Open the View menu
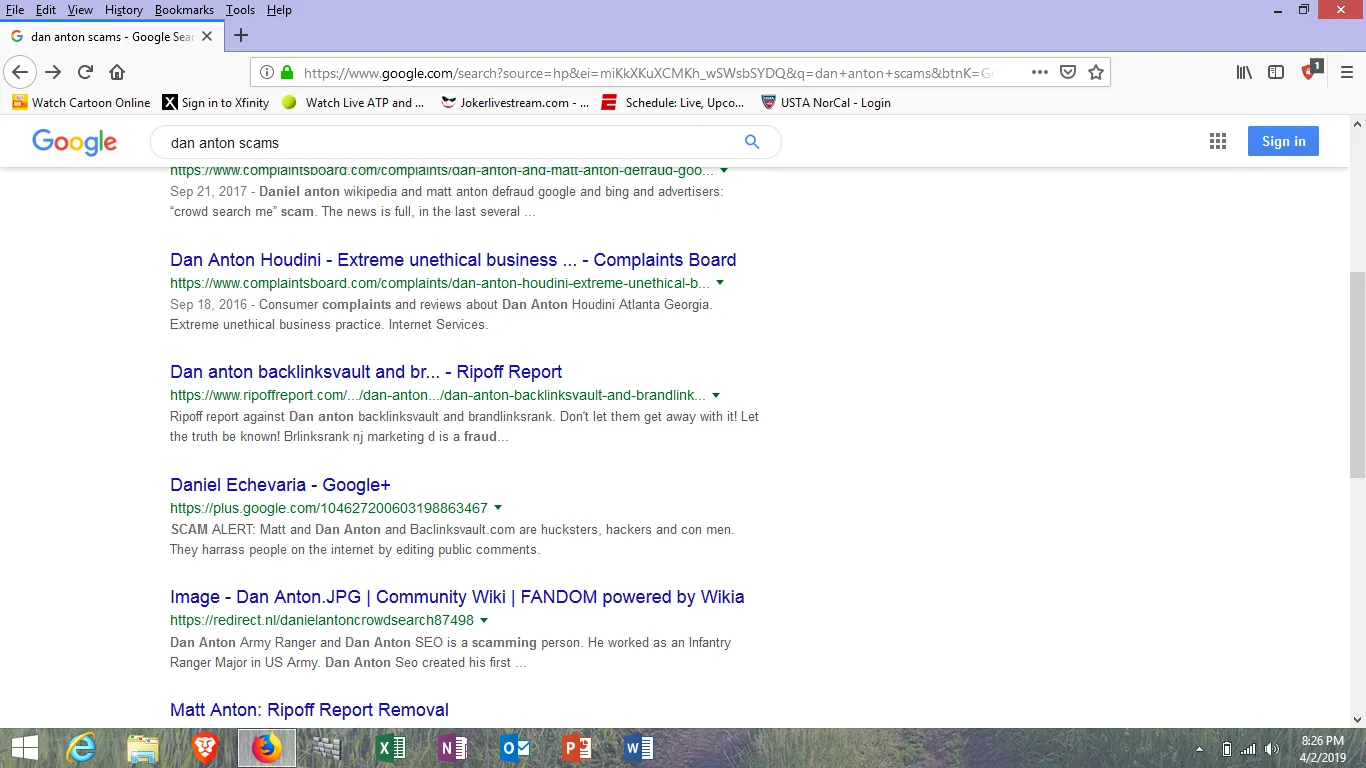This screenshot has width=1366, height=768. pyautogui.click(x=80, y=10)
